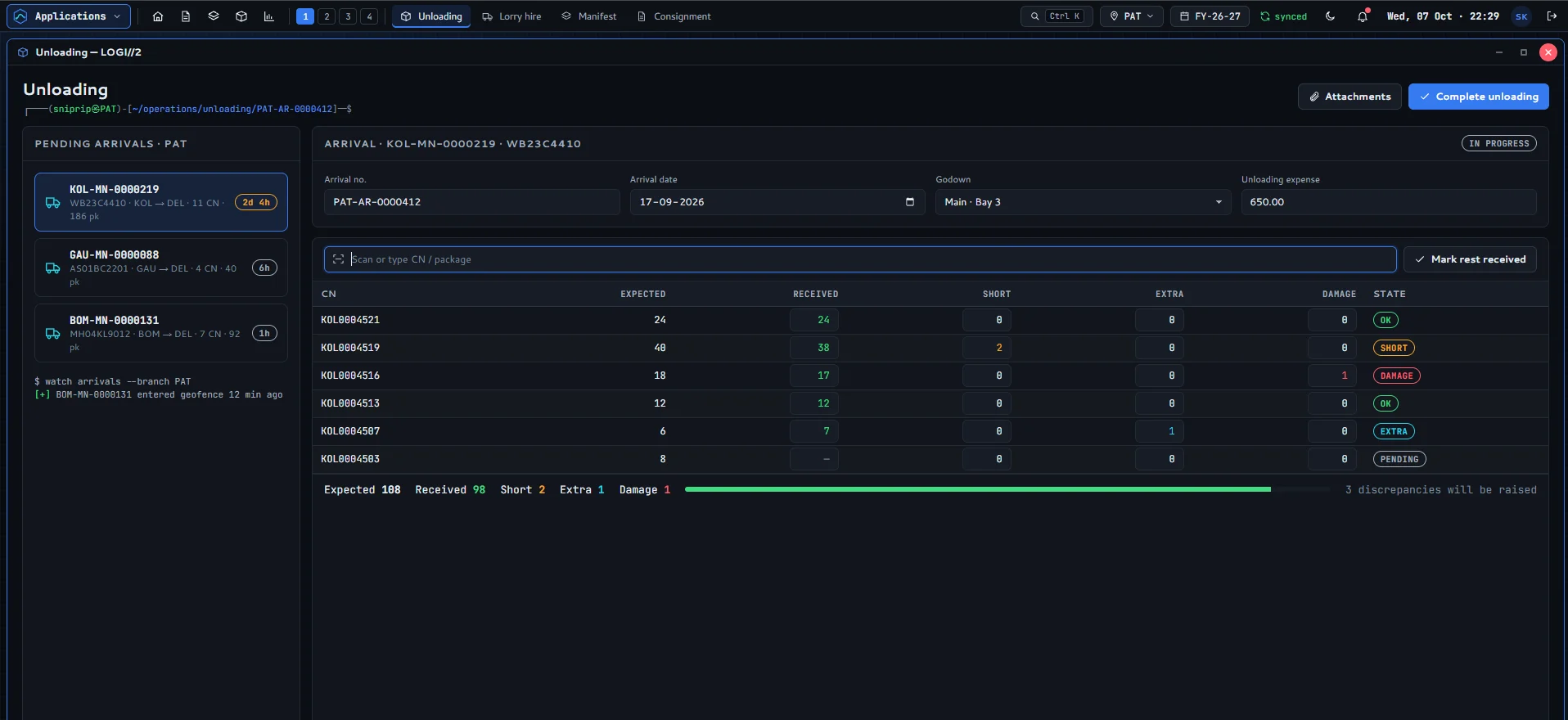Click the synced status indicator
Image resolution: width=1568 pixels, height=720 pixels.
click(1283, 16)
